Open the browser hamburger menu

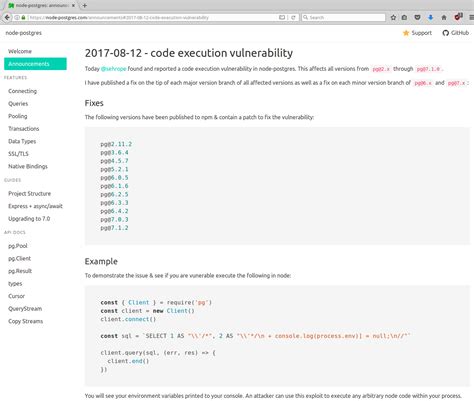(x=471, y=17)
